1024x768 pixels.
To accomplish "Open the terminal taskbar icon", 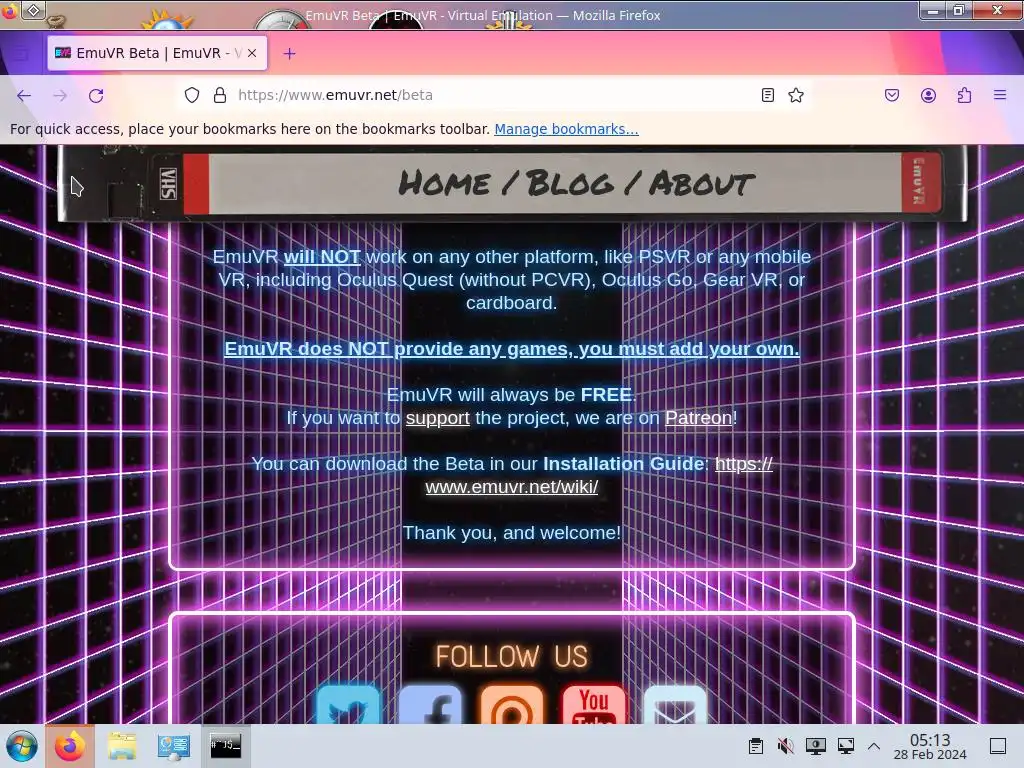I will (x=225, y=746).
